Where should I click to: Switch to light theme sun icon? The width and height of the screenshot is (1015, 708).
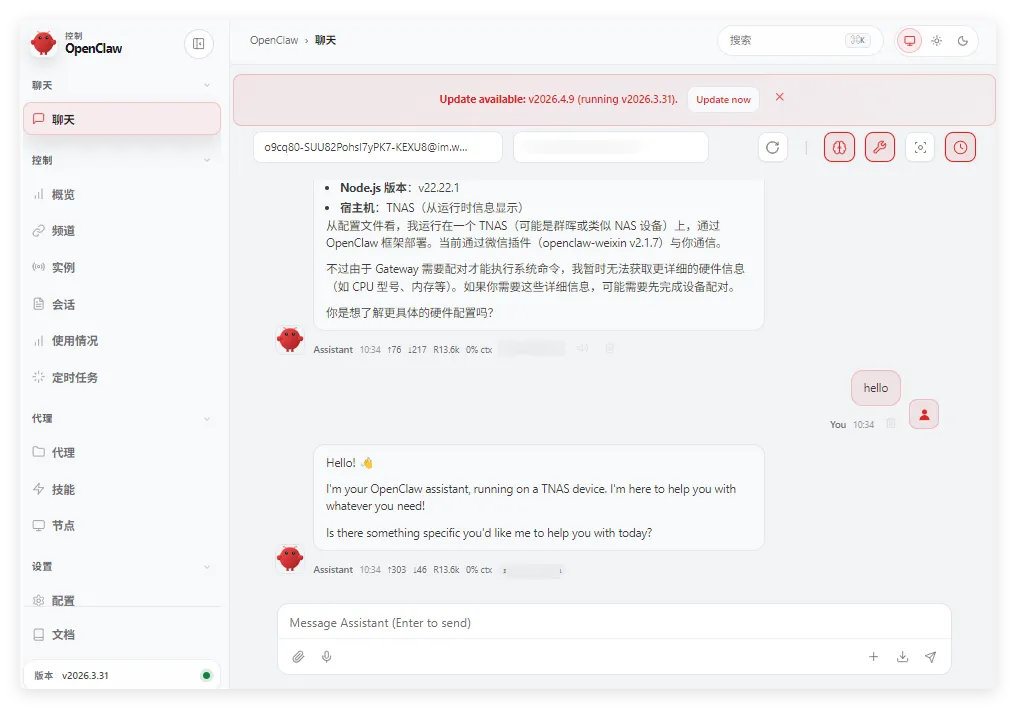(937, 41)
